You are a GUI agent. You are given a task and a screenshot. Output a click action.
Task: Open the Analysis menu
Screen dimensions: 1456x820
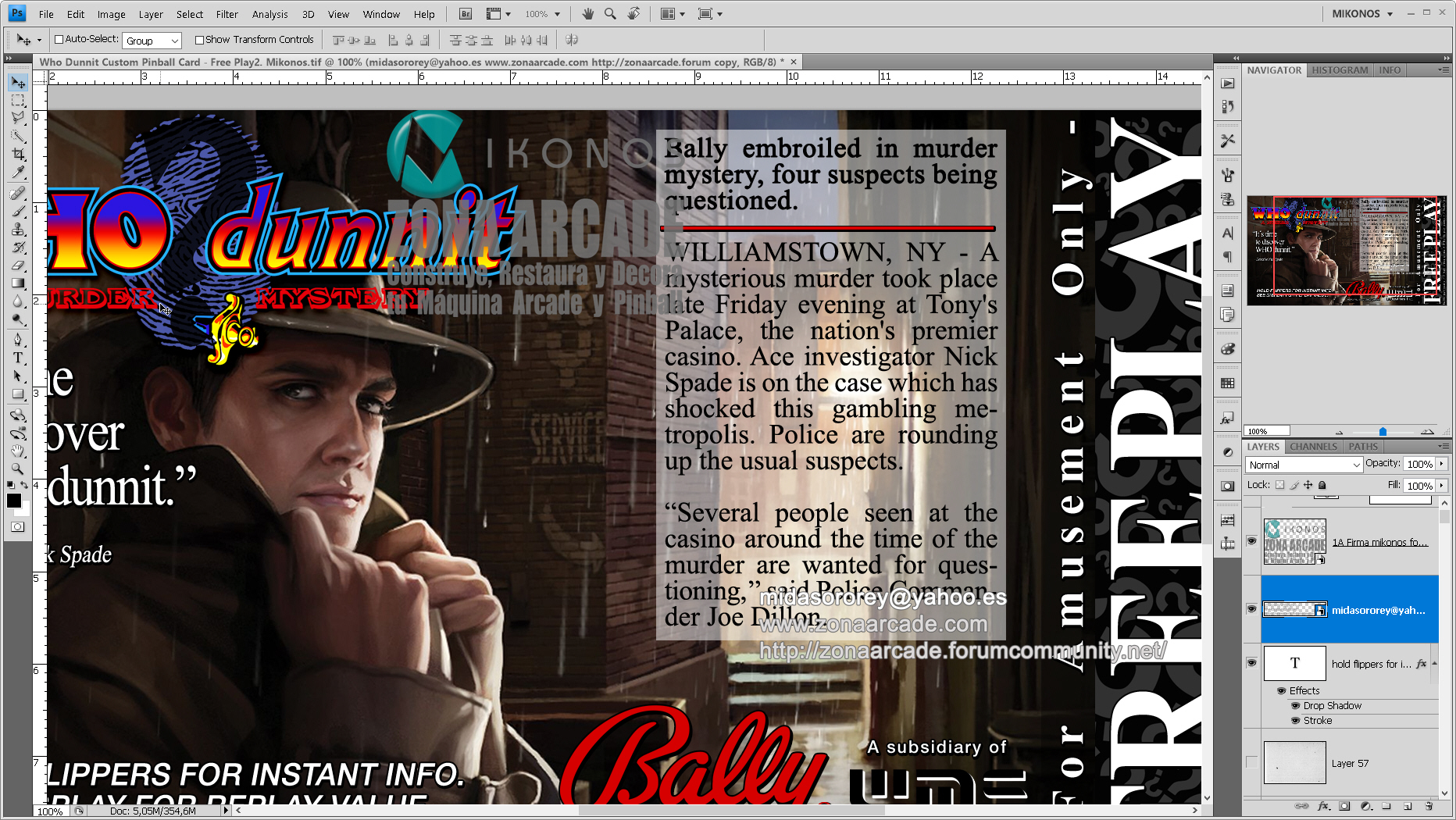(x=269, y=14)
